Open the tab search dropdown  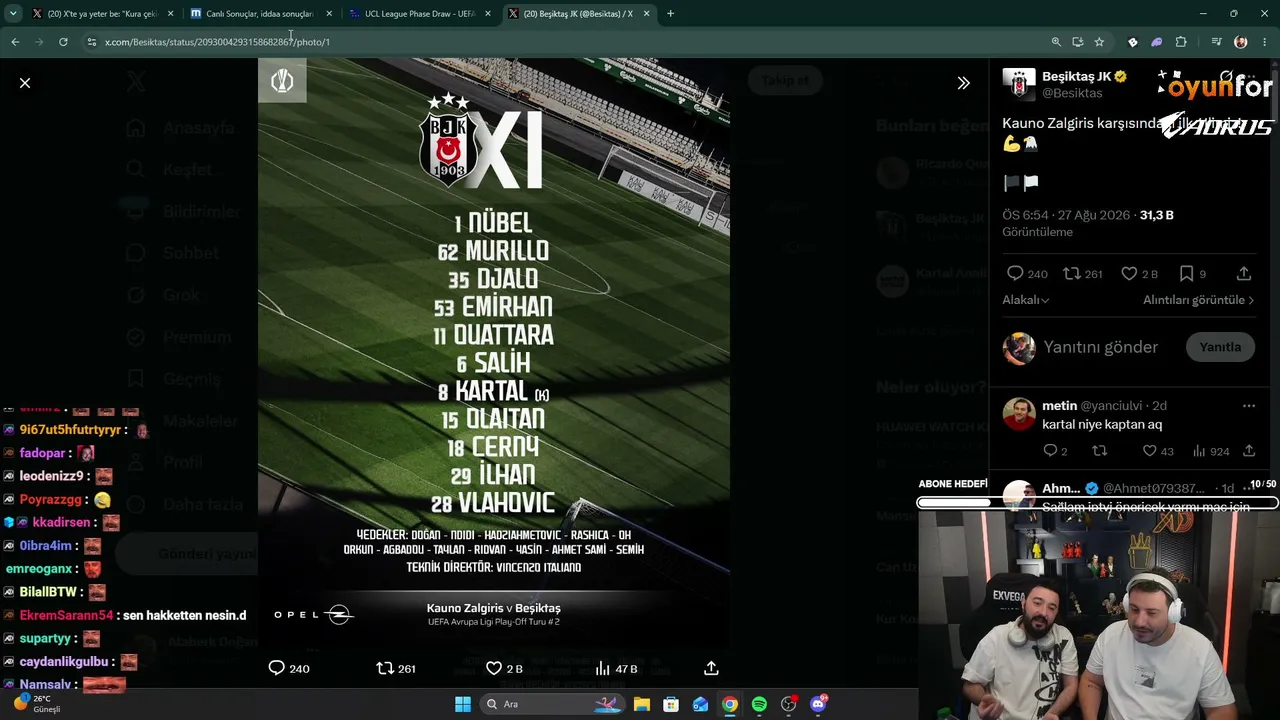coord(13,14)
